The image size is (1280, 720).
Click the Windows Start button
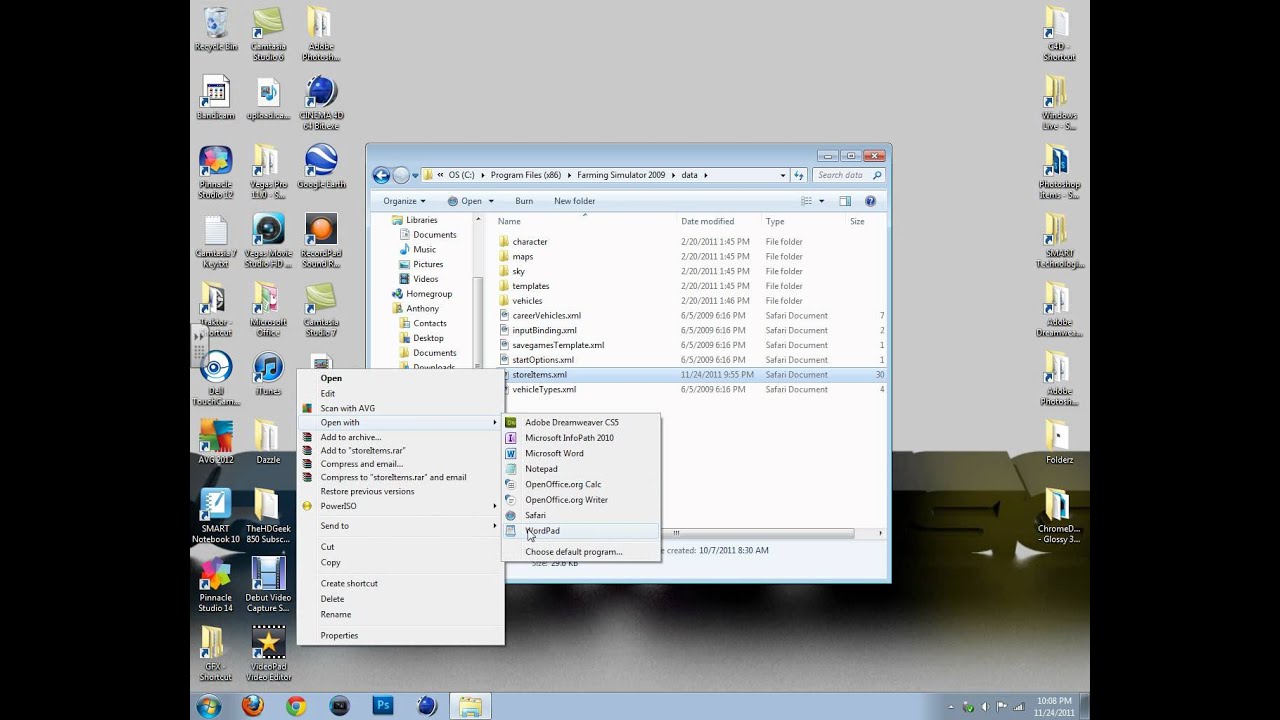(x=209, y=706)
